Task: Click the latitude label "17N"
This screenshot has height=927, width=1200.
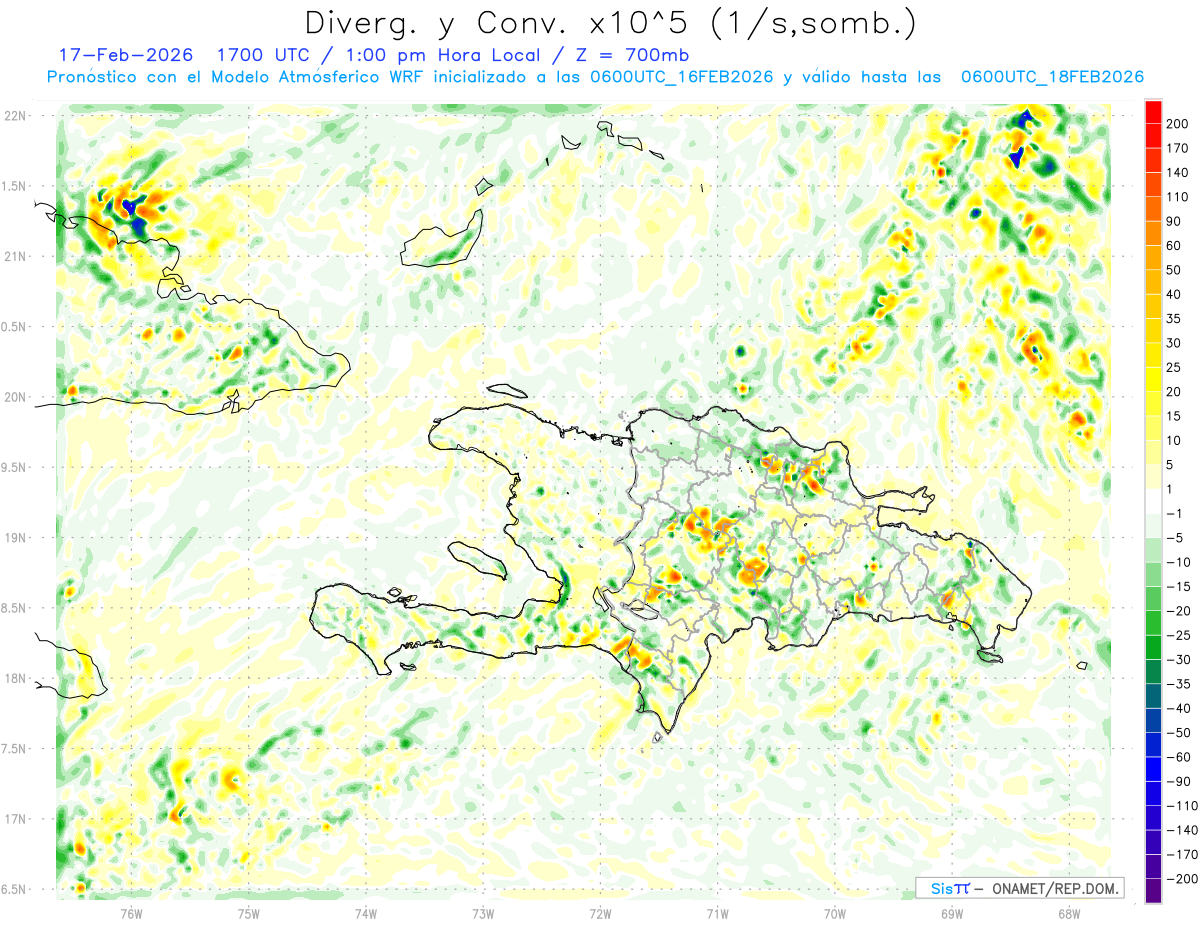Action: (x=14, y=819)
